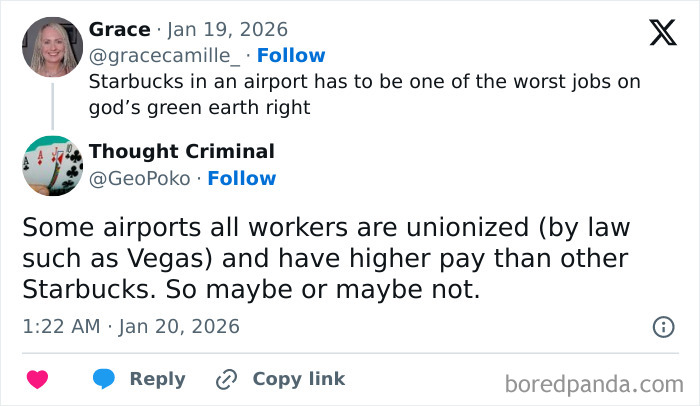Follow @gracecamille_ account
700x406 pixels.
[x=291, y=56]
